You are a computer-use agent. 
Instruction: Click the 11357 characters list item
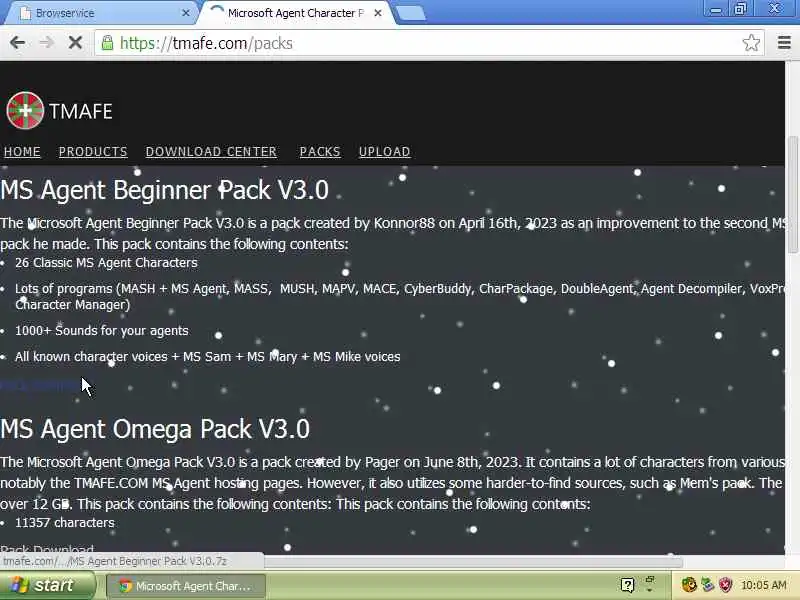point(65,523)
